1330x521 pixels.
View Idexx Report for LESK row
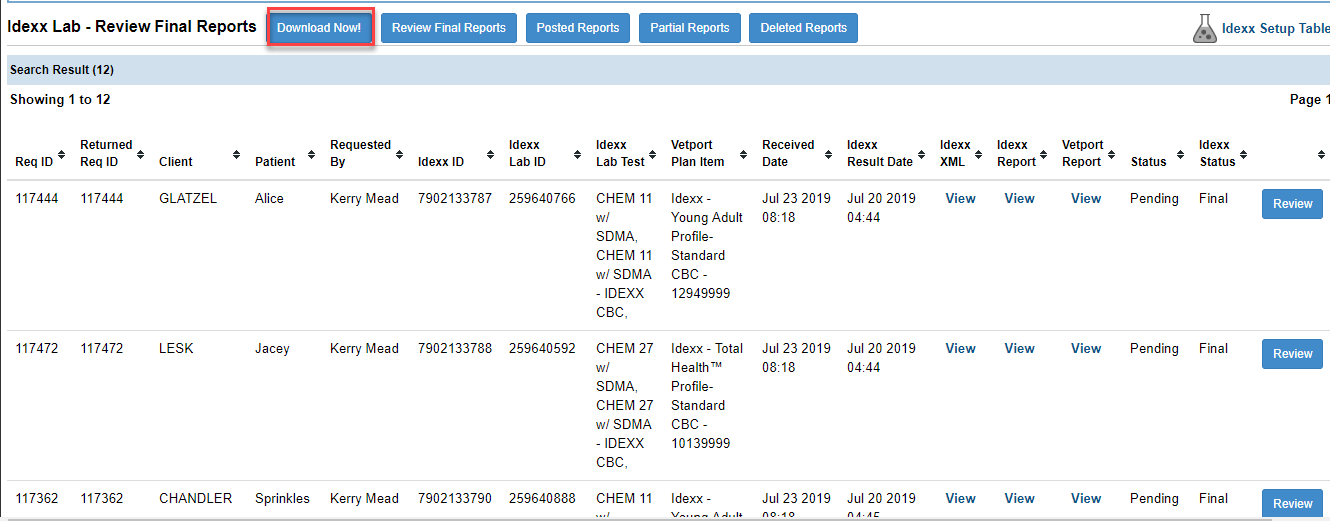(1019, 349)
